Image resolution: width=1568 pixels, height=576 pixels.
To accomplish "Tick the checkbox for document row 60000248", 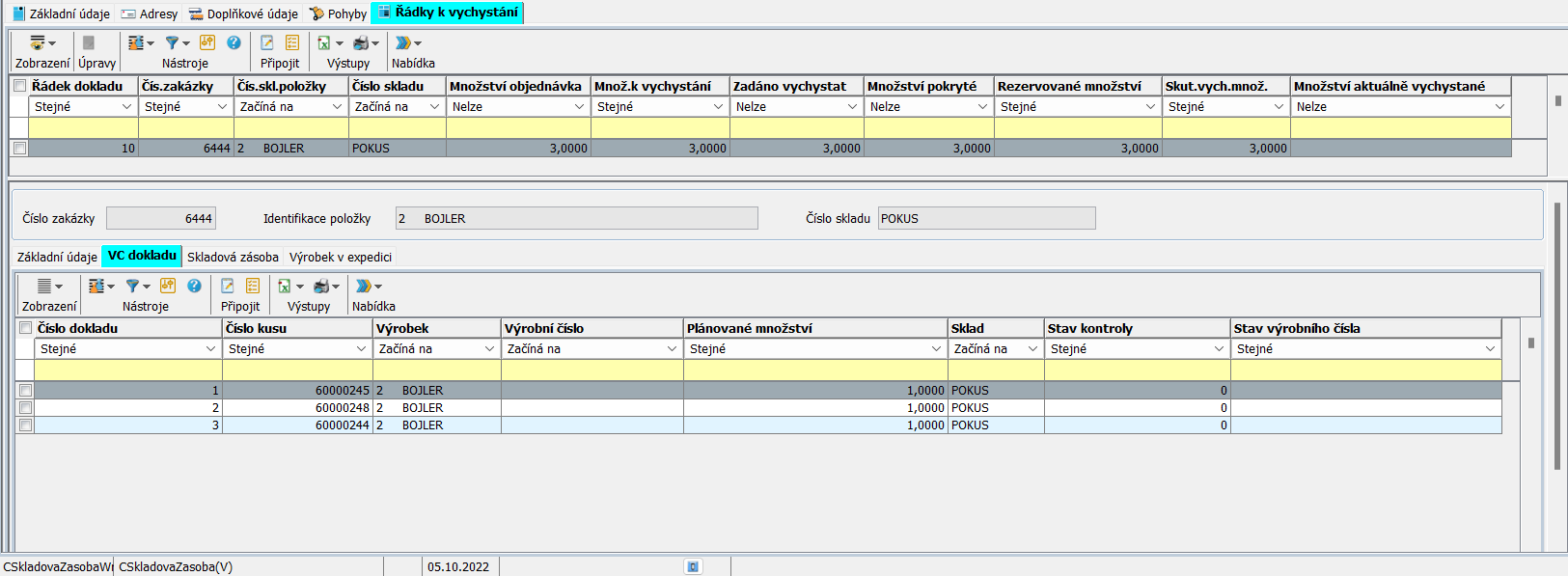I will click(x=25, y=408).
